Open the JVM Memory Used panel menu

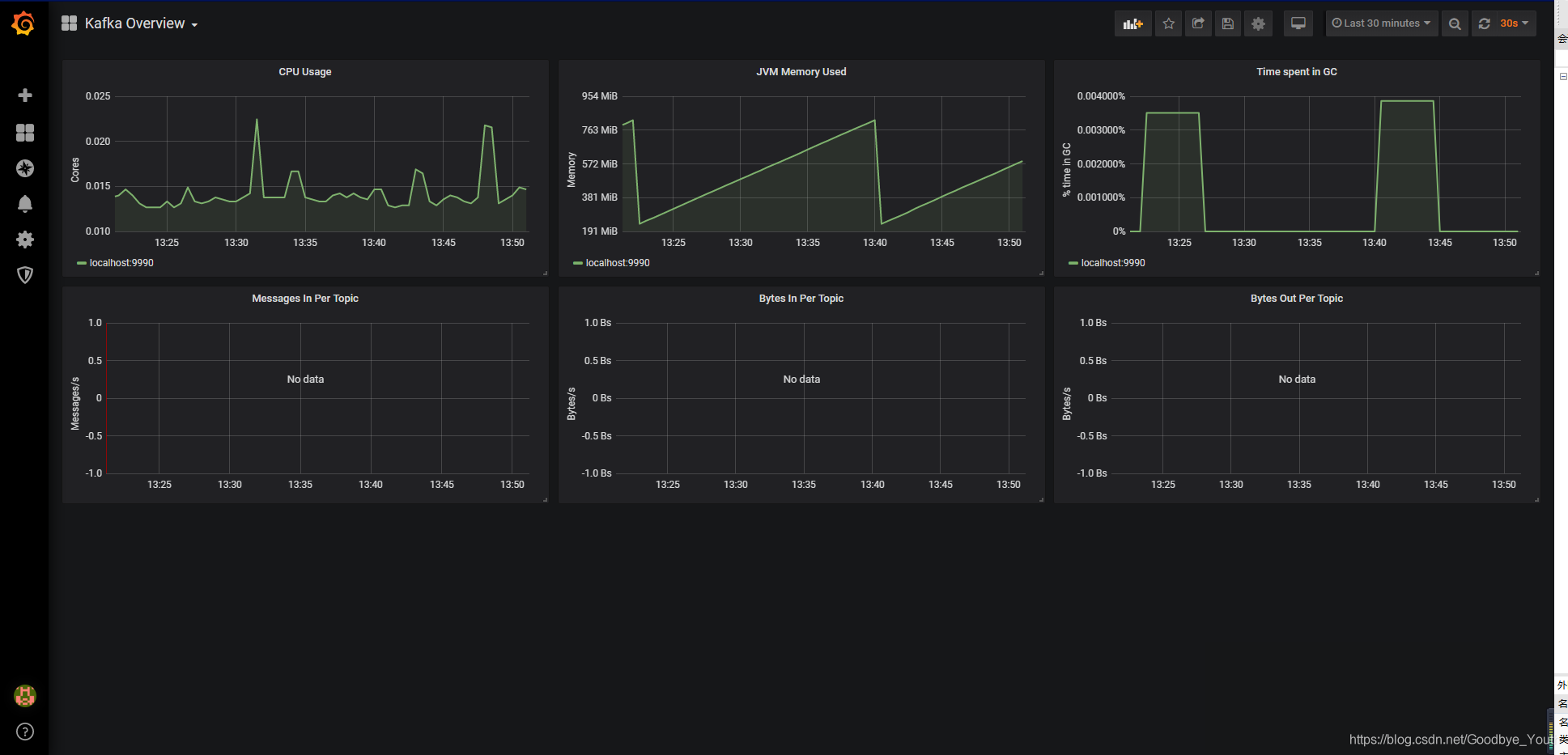[x=801, y=72]
